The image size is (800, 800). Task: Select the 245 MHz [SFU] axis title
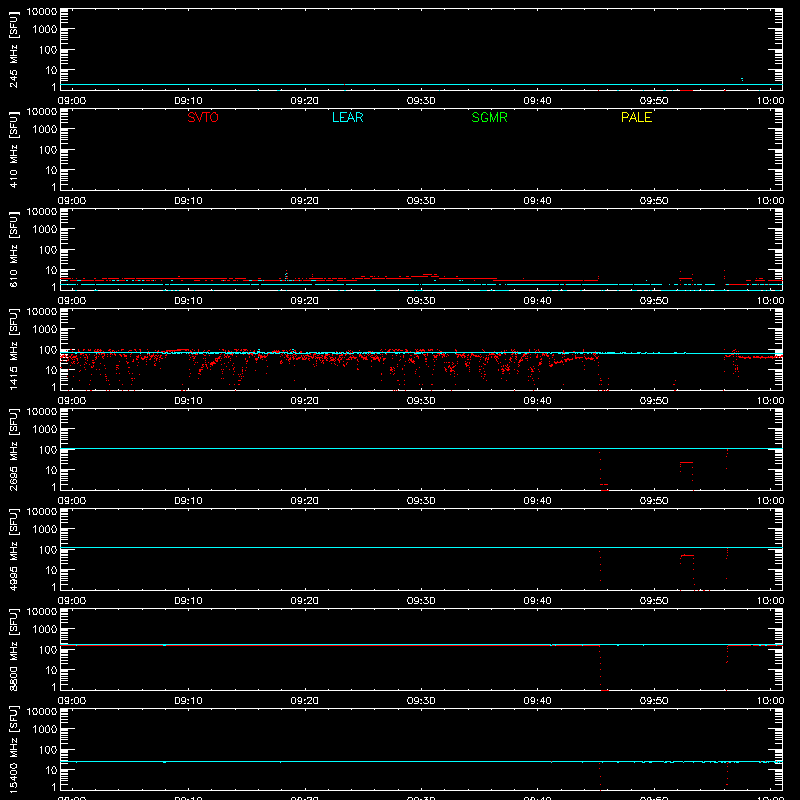pos(14,49)
